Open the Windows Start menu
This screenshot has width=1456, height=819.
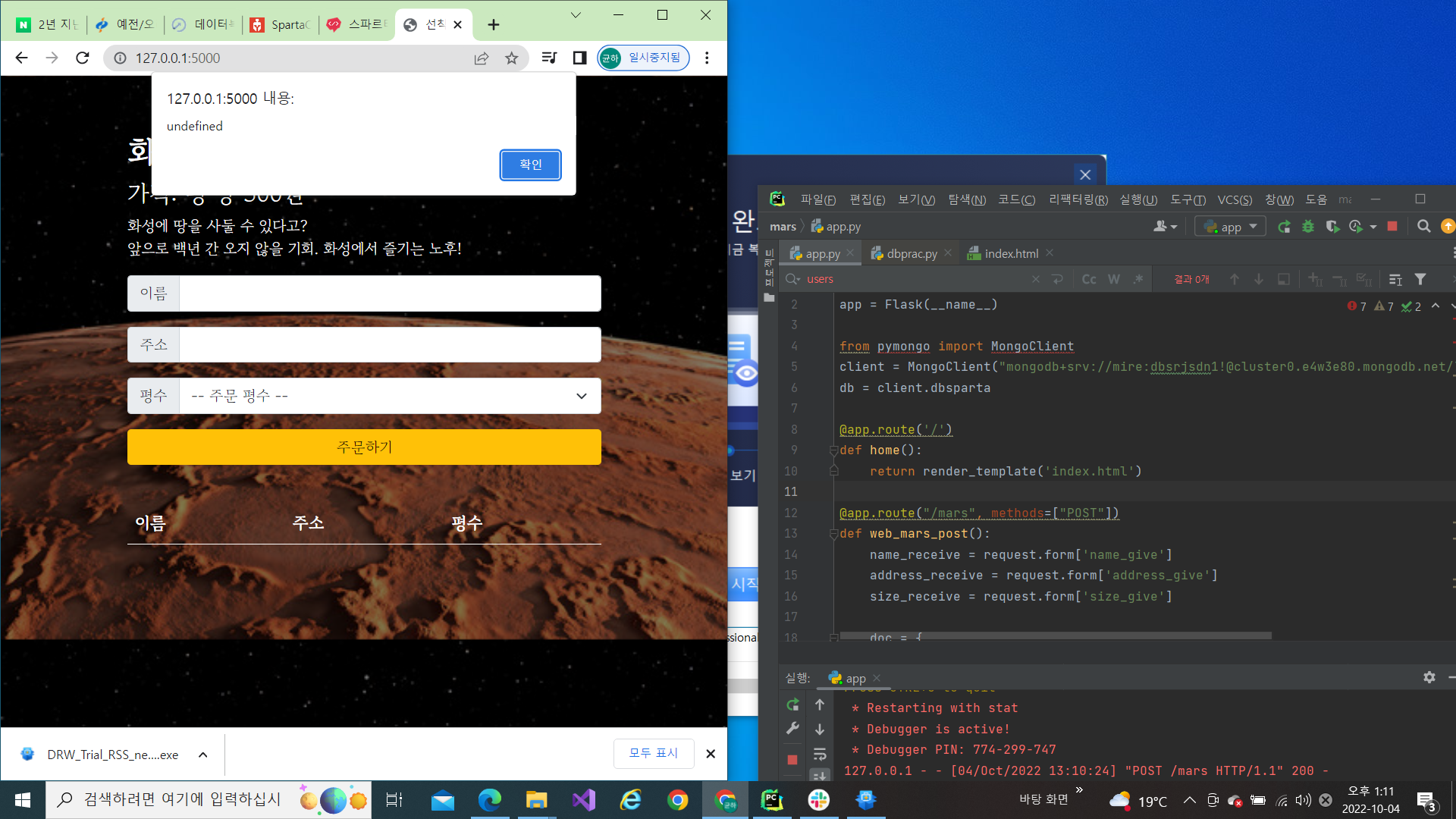(x=23, y=800)
